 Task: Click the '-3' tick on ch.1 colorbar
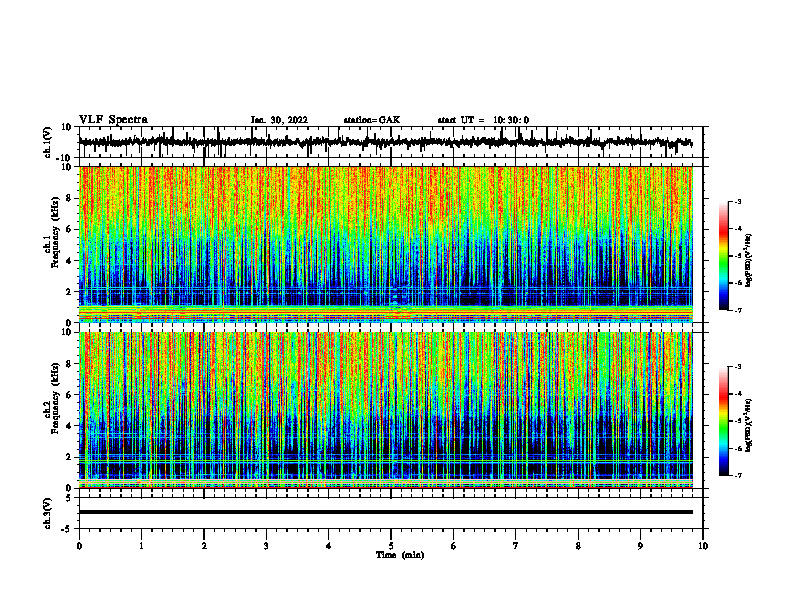click(738, 201)
